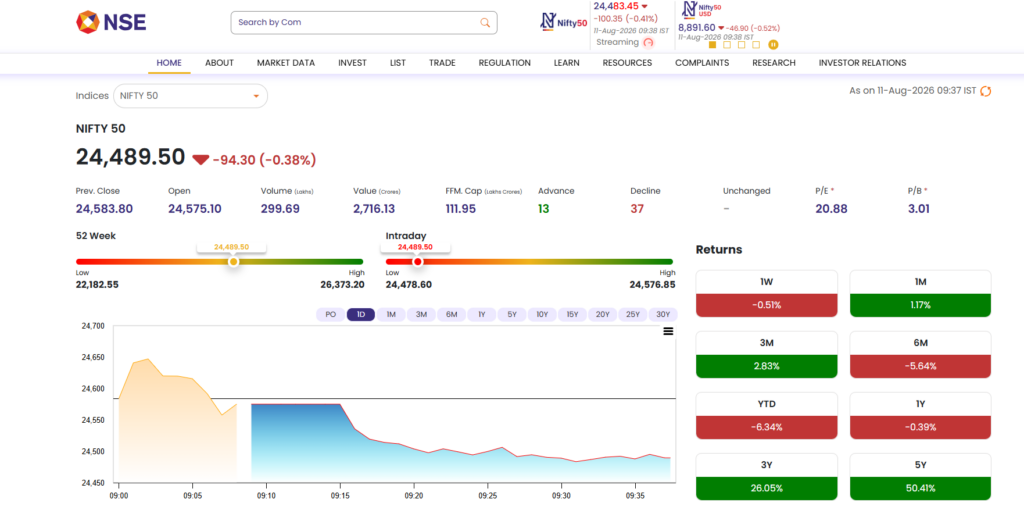Click the search magnifier icon

tap(485, 22)
